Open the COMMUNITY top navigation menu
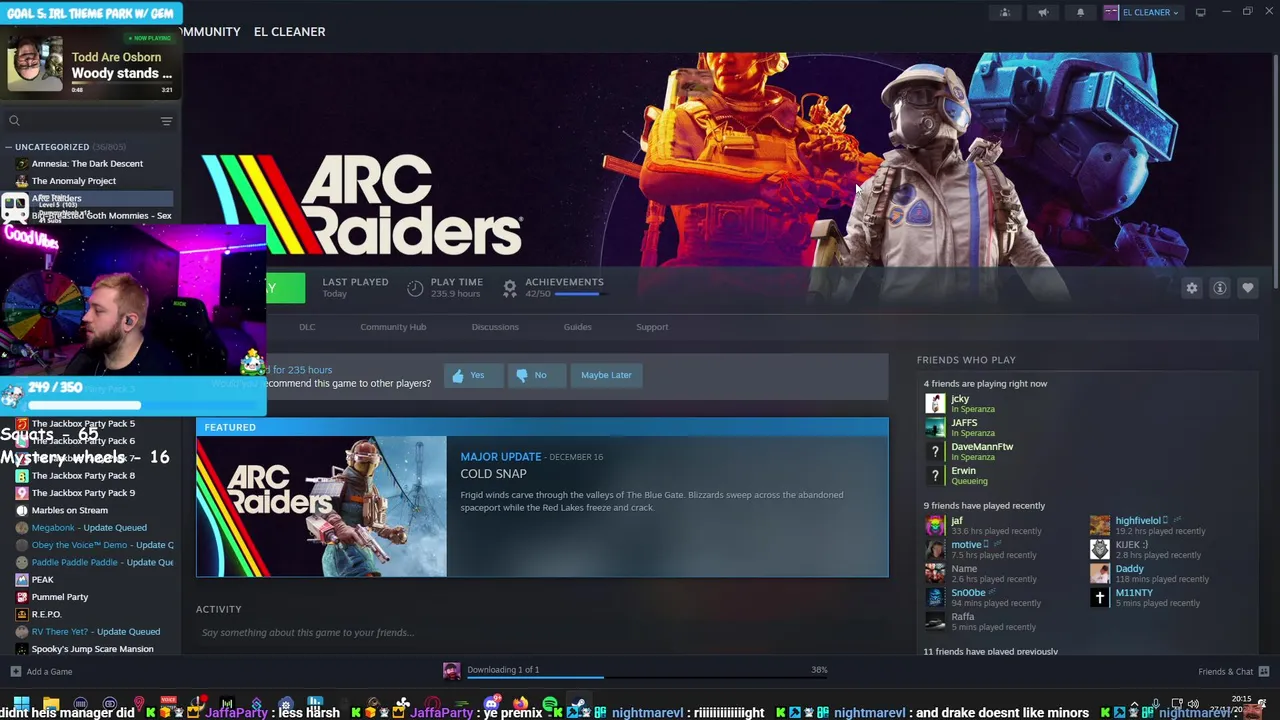 pyautogui.click(x=210, y=32)
